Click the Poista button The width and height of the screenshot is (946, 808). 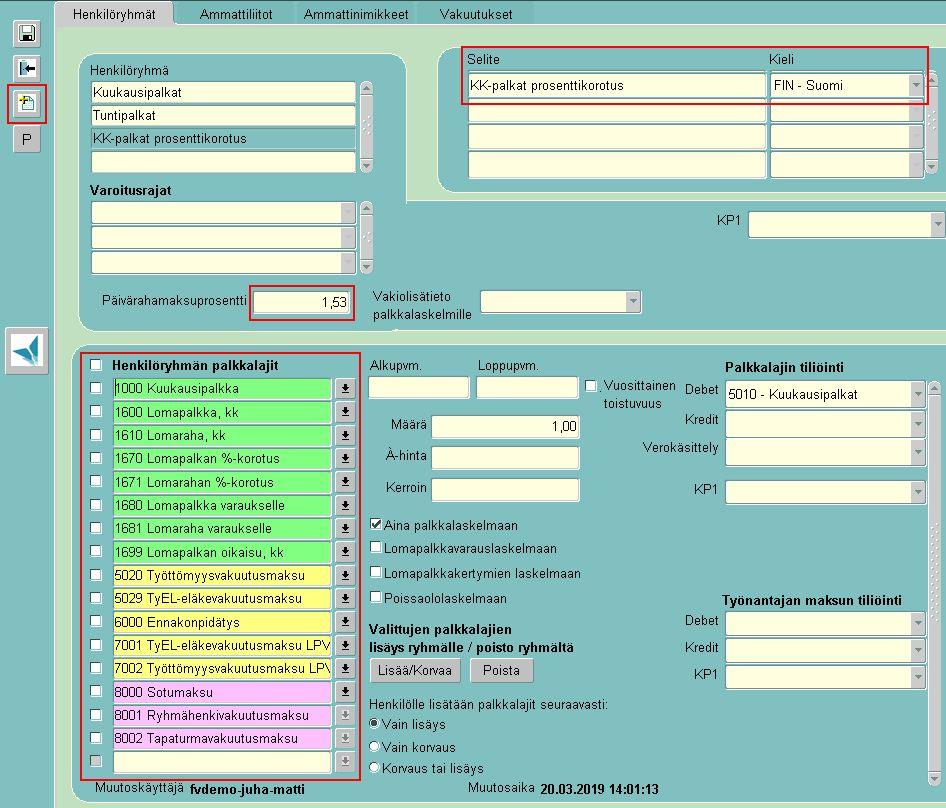pos(501,670)
